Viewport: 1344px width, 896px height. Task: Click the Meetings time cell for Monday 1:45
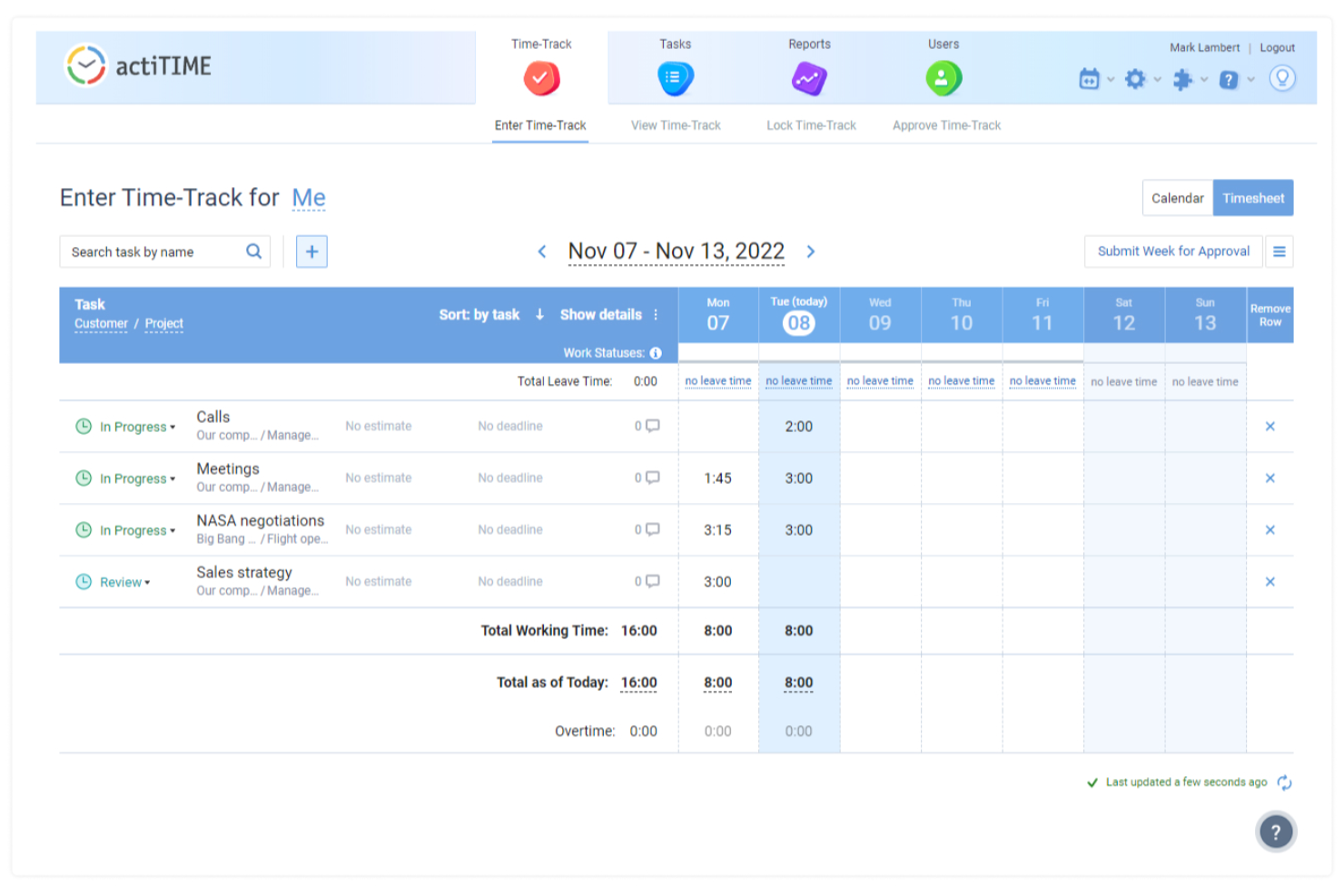[718, 478]
